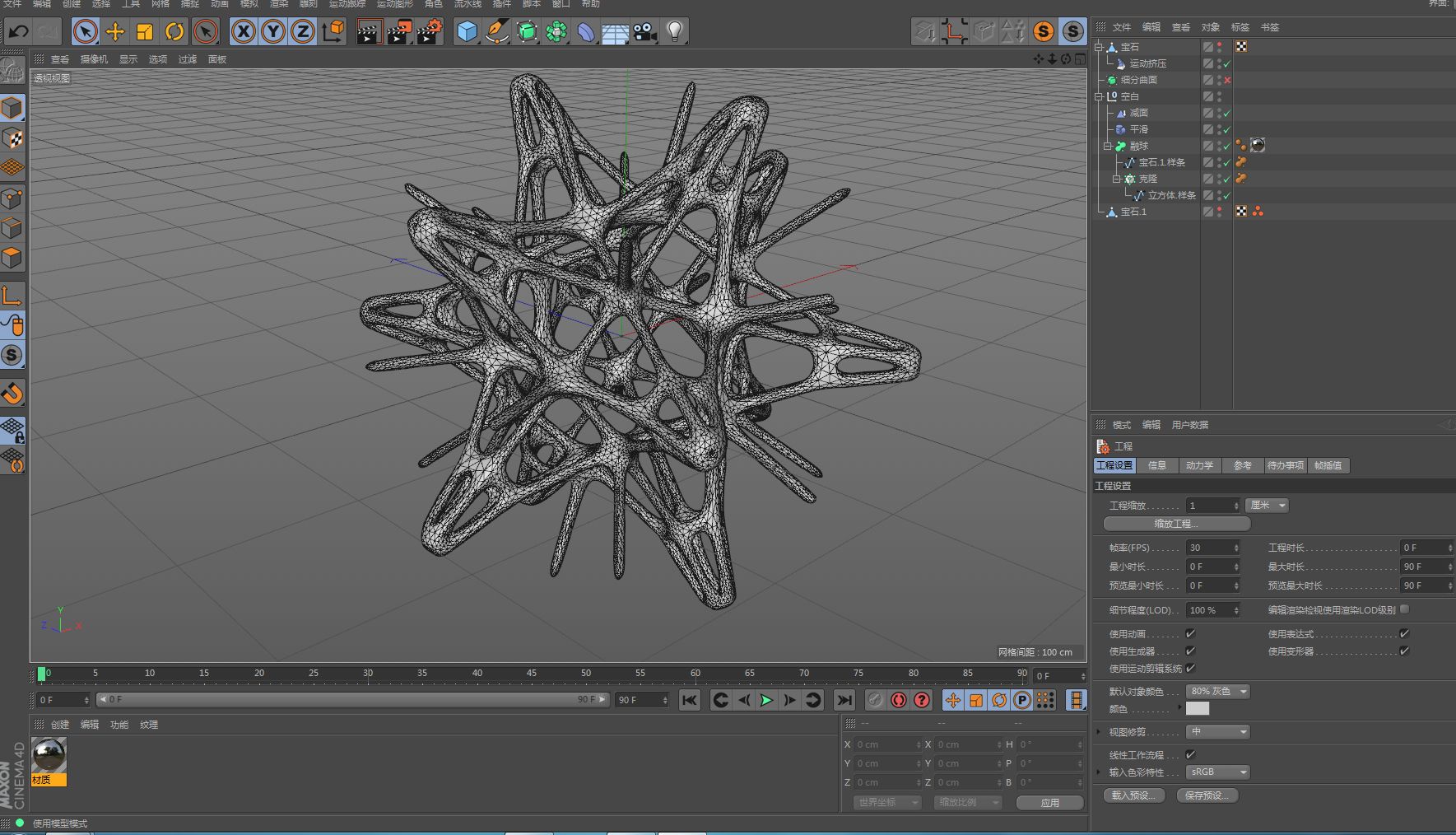Toggle the 线性工作流程 checkbox
This screenshot has width=1456, height=835.
tap(1190, 754)
